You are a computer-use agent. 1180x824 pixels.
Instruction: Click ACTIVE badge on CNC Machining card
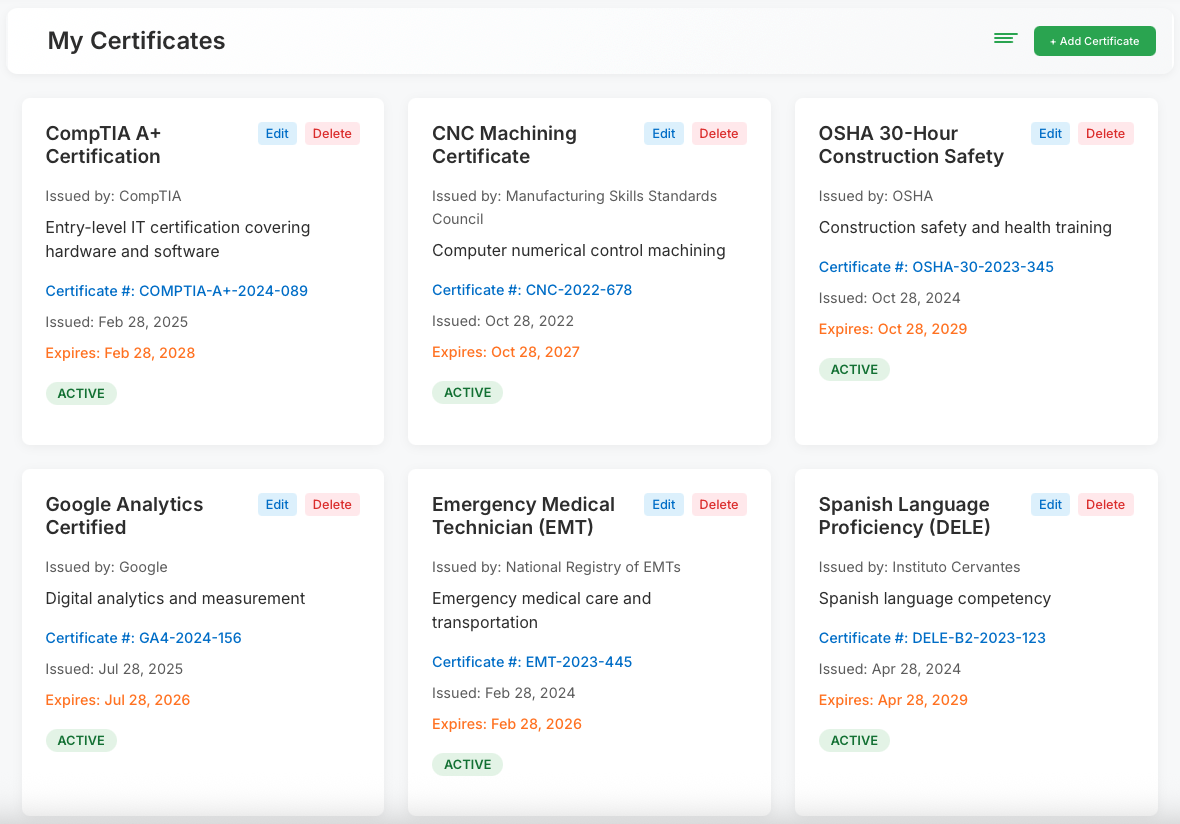(467, 393)
